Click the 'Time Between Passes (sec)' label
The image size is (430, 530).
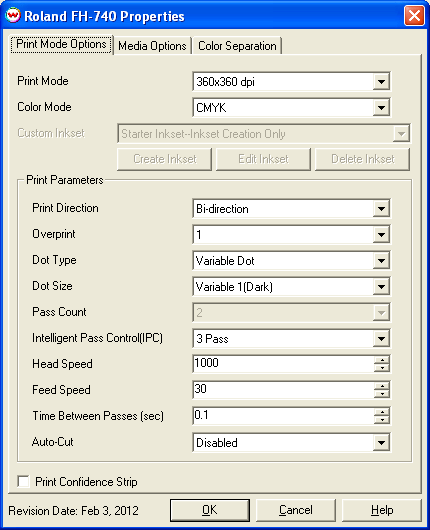coord(98,416)
